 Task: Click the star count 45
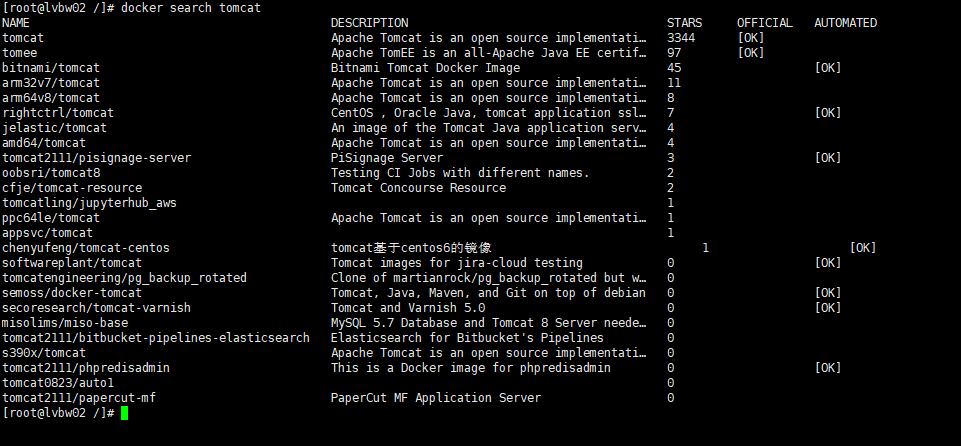coord(674,68)
